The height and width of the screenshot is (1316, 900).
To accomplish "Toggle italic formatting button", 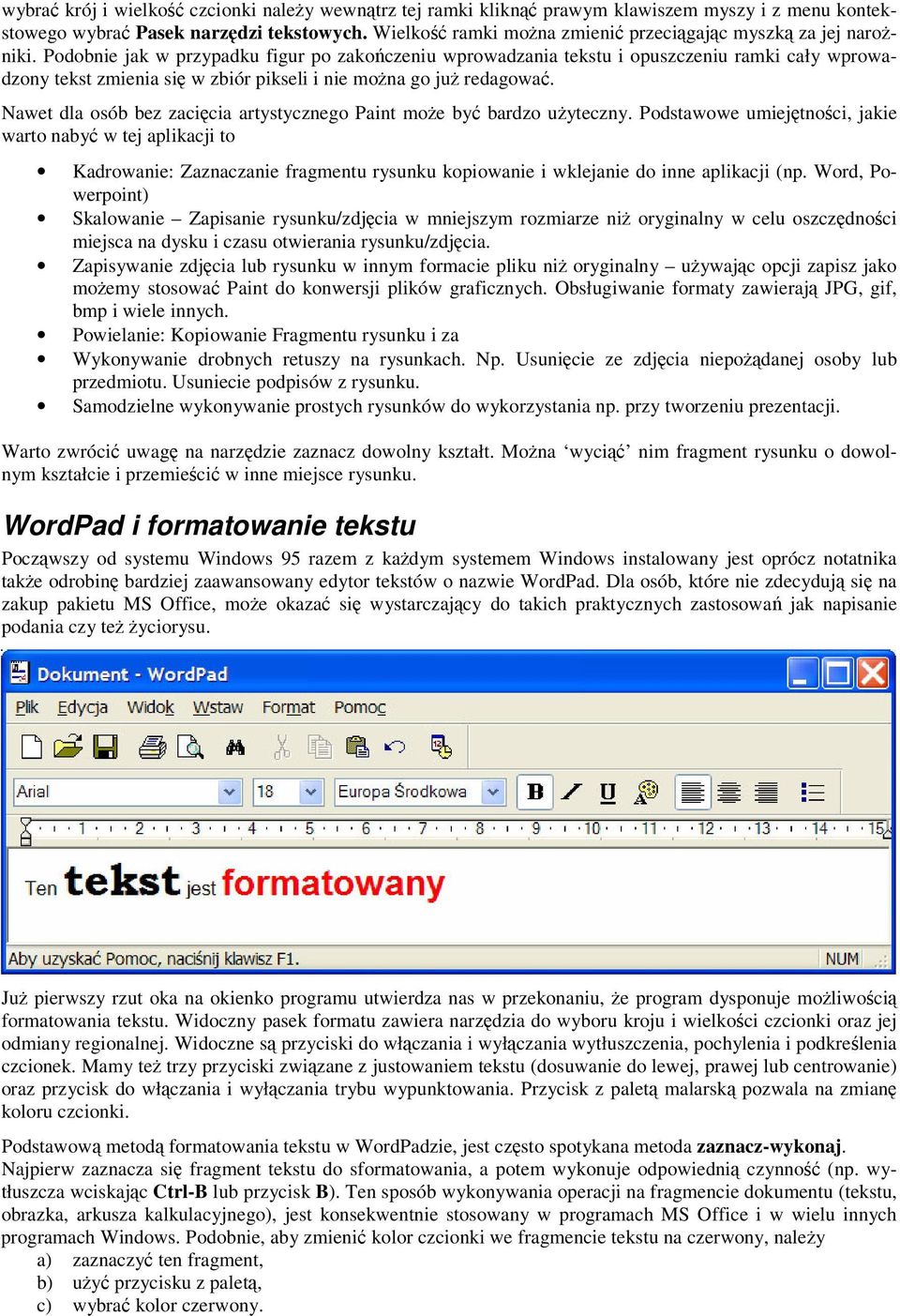I will pyautogui.click(x=572, y=792).
